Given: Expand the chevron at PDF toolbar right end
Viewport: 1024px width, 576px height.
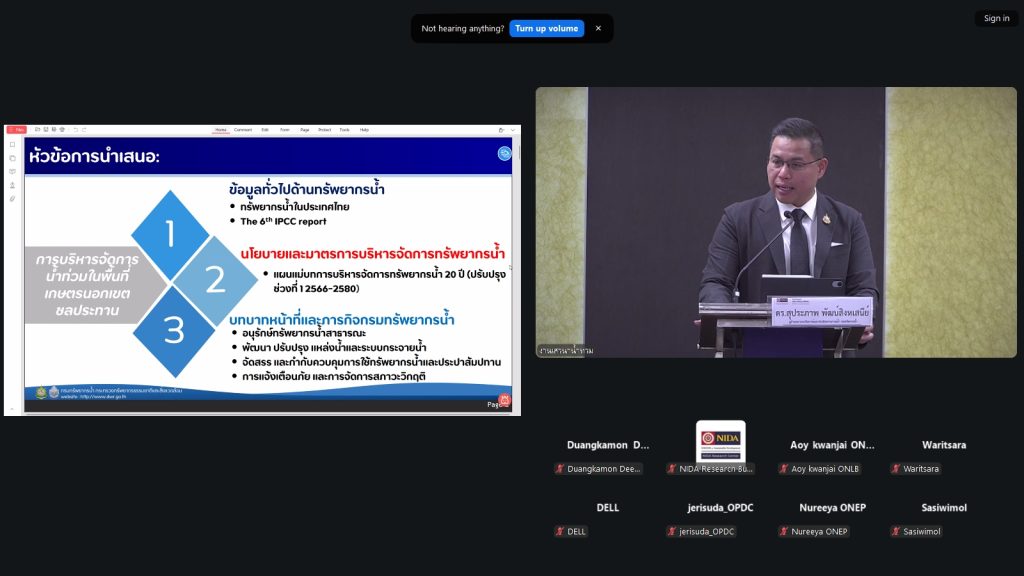Looking at the screenshot, I should pyautogui.click(x=514, y=130).
